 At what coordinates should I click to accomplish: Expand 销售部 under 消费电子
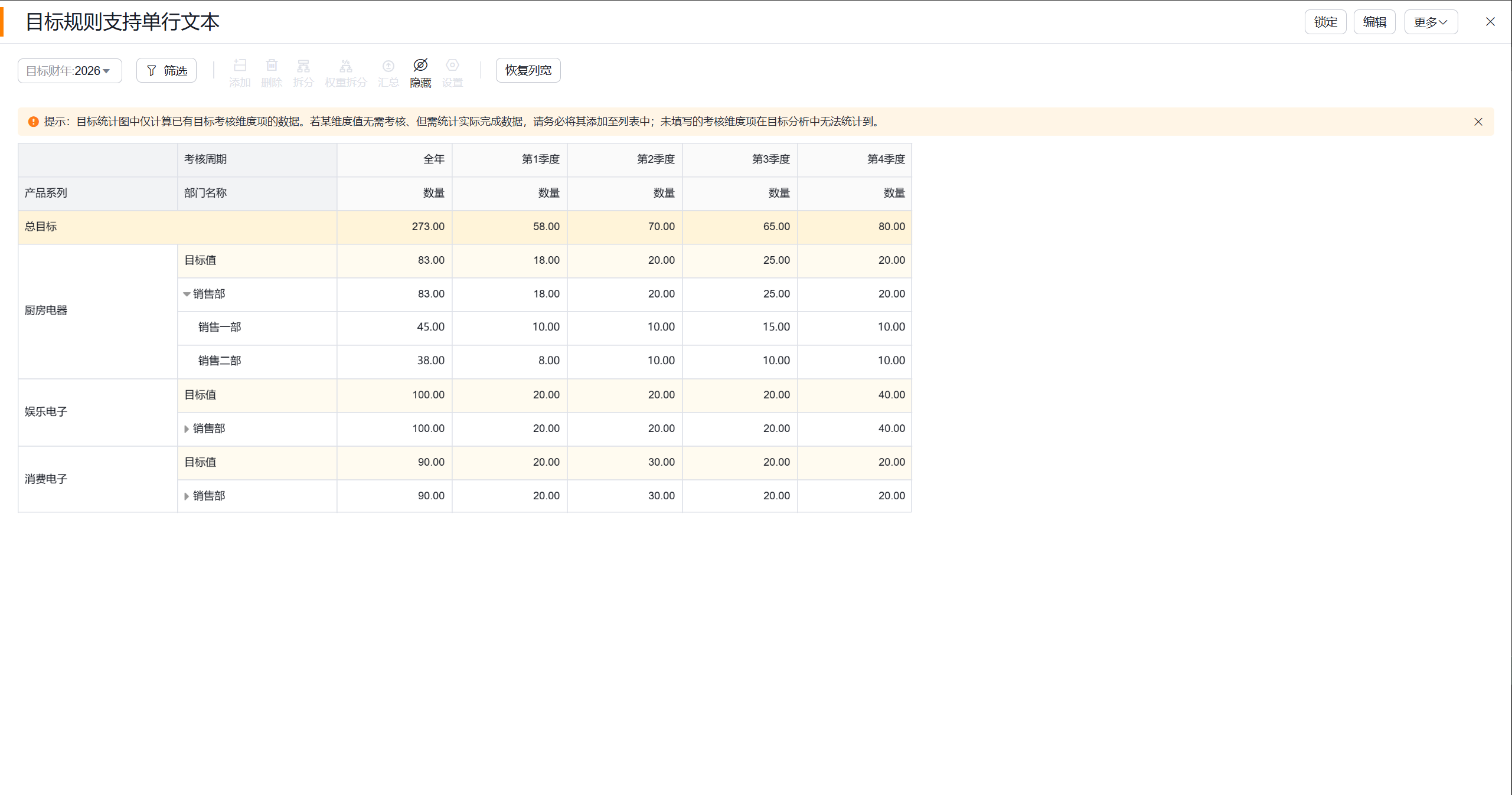click(187, 496)
